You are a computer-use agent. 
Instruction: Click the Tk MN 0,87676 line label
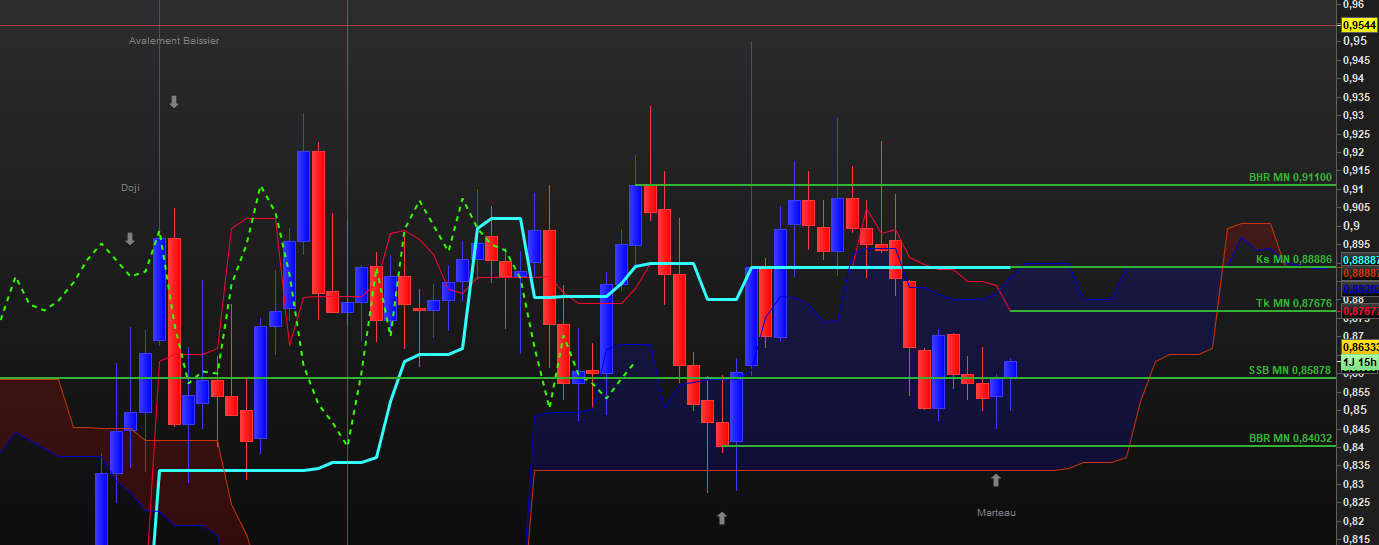coord(1293,303)
